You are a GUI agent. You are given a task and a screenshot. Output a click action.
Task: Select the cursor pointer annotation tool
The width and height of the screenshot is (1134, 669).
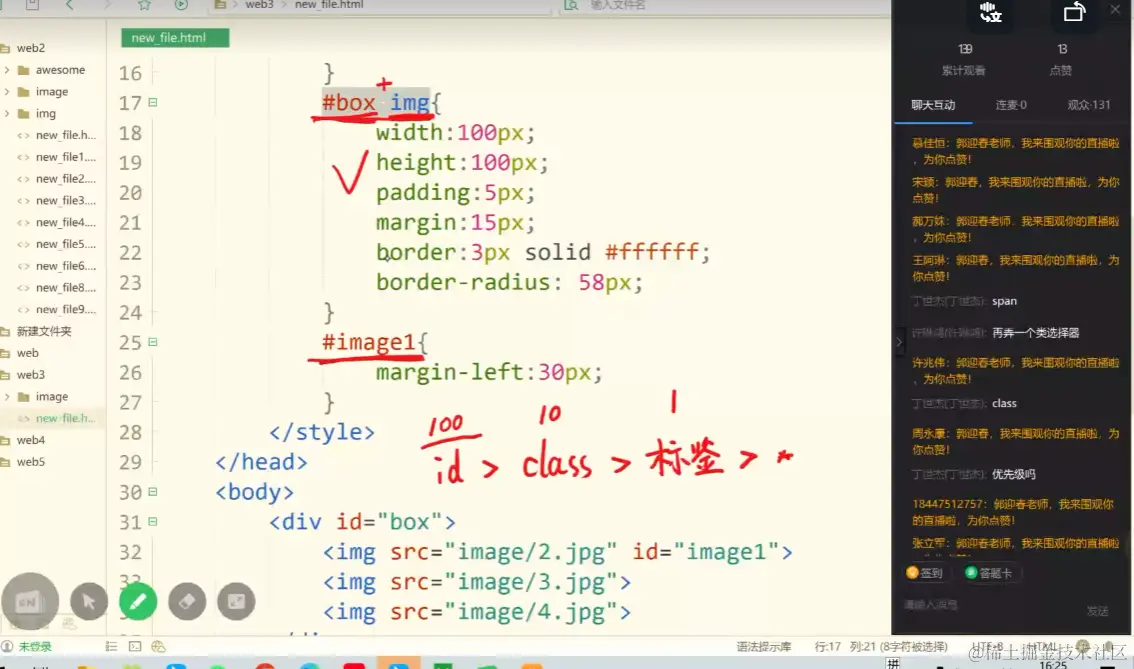click(x=89, y=601)
